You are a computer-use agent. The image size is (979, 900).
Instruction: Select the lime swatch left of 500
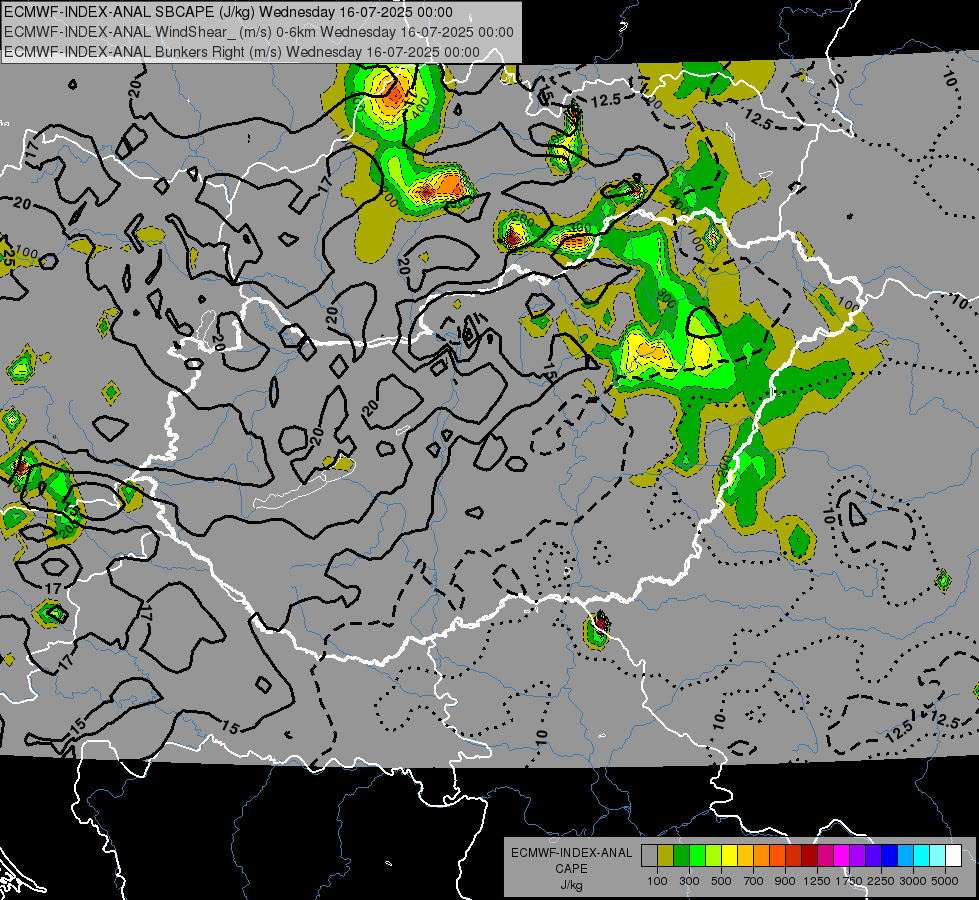(713, 856)
